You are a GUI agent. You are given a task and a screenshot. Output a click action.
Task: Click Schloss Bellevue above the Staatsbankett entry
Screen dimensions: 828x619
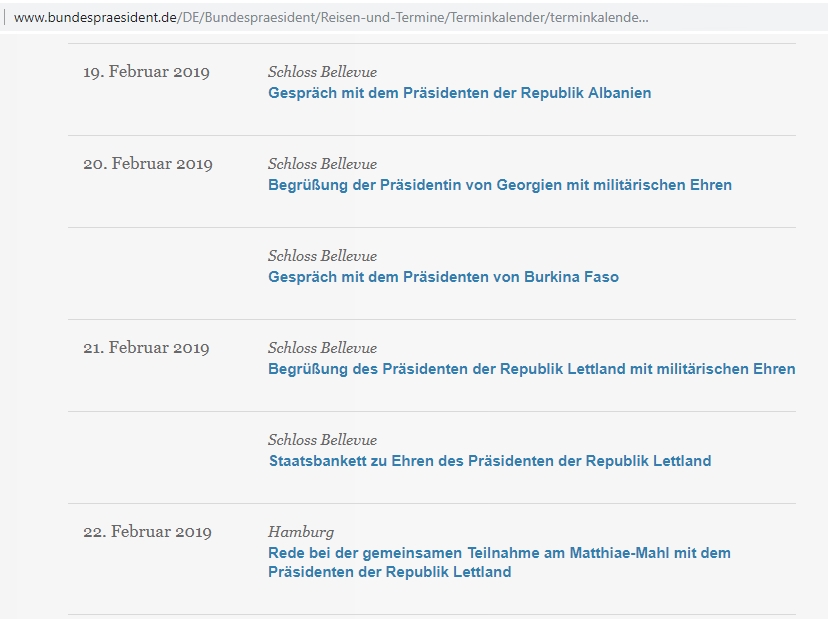(322, 440)
